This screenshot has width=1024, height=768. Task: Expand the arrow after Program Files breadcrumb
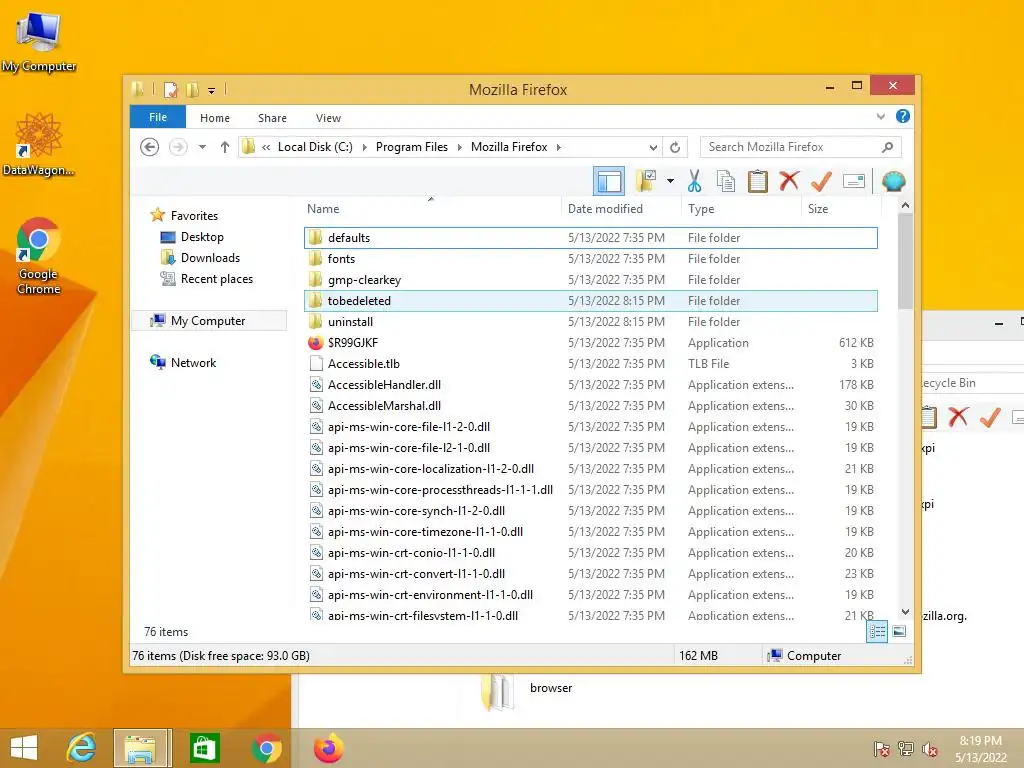pyautogui.click(x=459, y=147)
